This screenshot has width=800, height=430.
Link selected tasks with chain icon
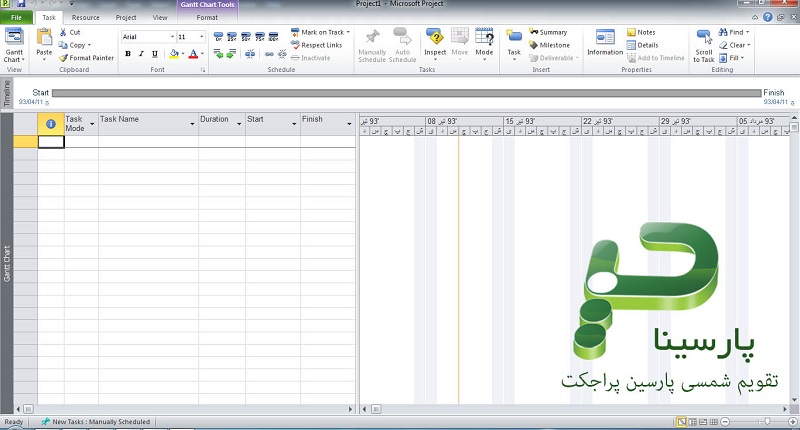click(x=269, y=54)
